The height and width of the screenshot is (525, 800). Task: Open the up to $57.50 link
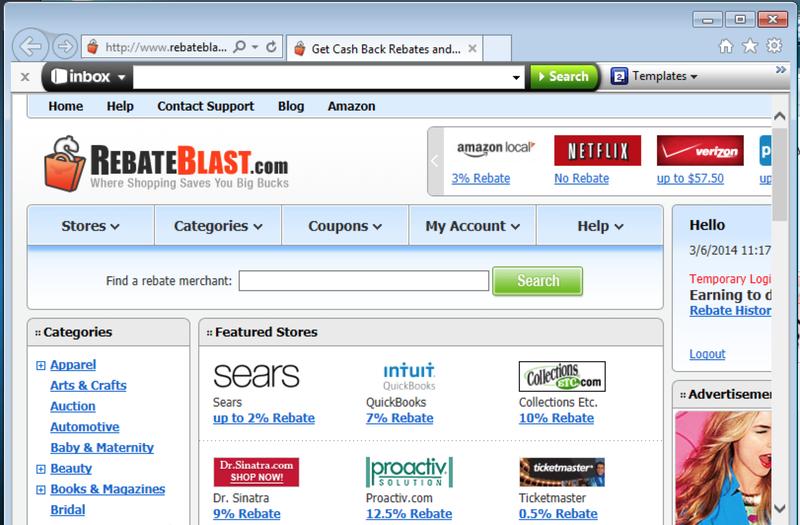[690, 179]
